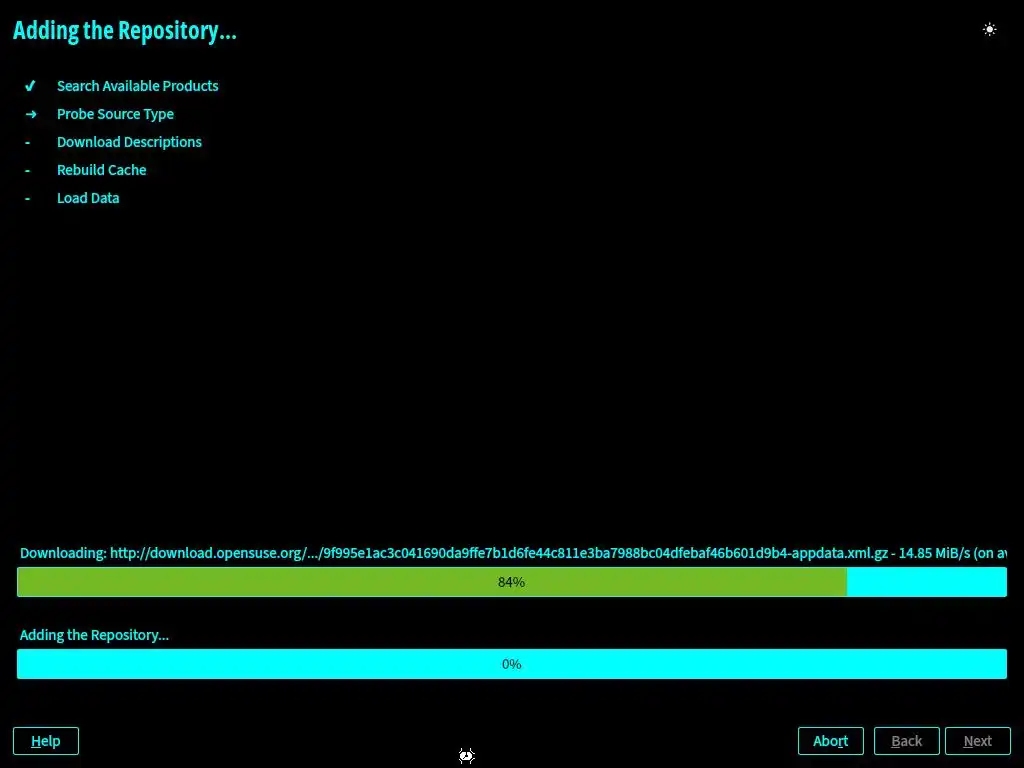
Task: Proceed with the Next button
Action: point(977,741)
